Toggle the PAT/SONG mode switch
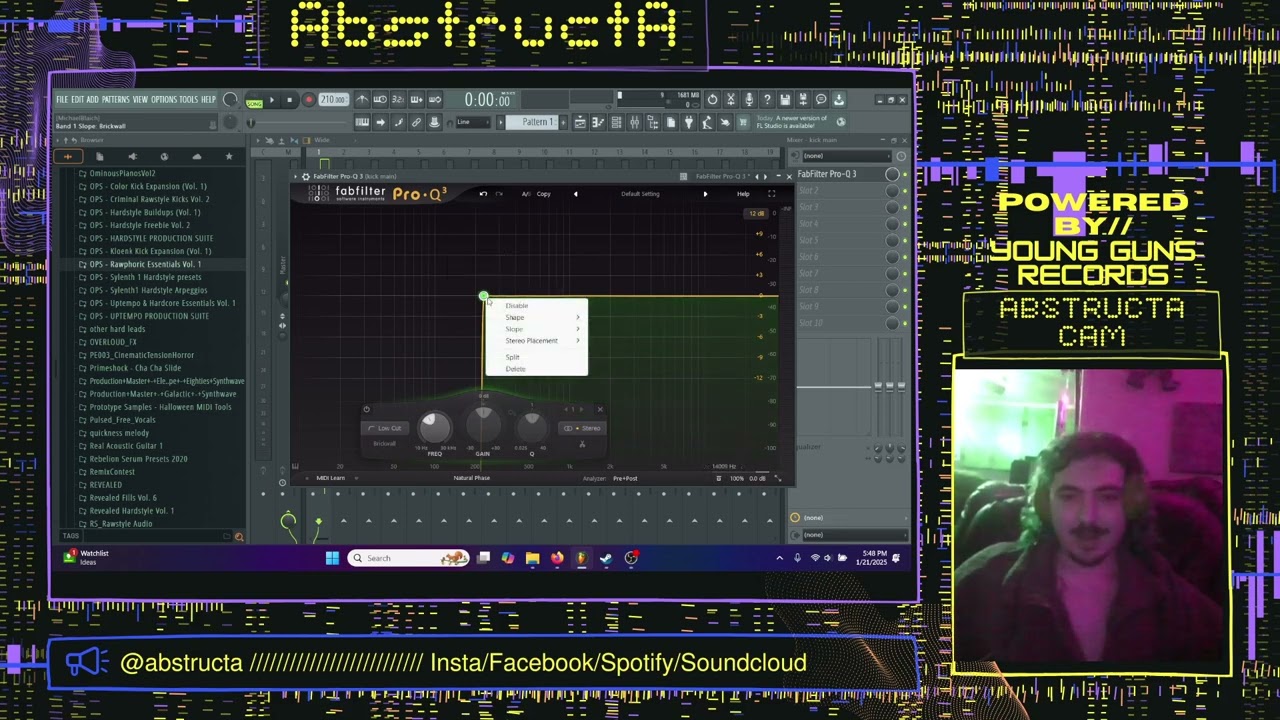This screenshot has width=1280, height=720. (253, 100)
